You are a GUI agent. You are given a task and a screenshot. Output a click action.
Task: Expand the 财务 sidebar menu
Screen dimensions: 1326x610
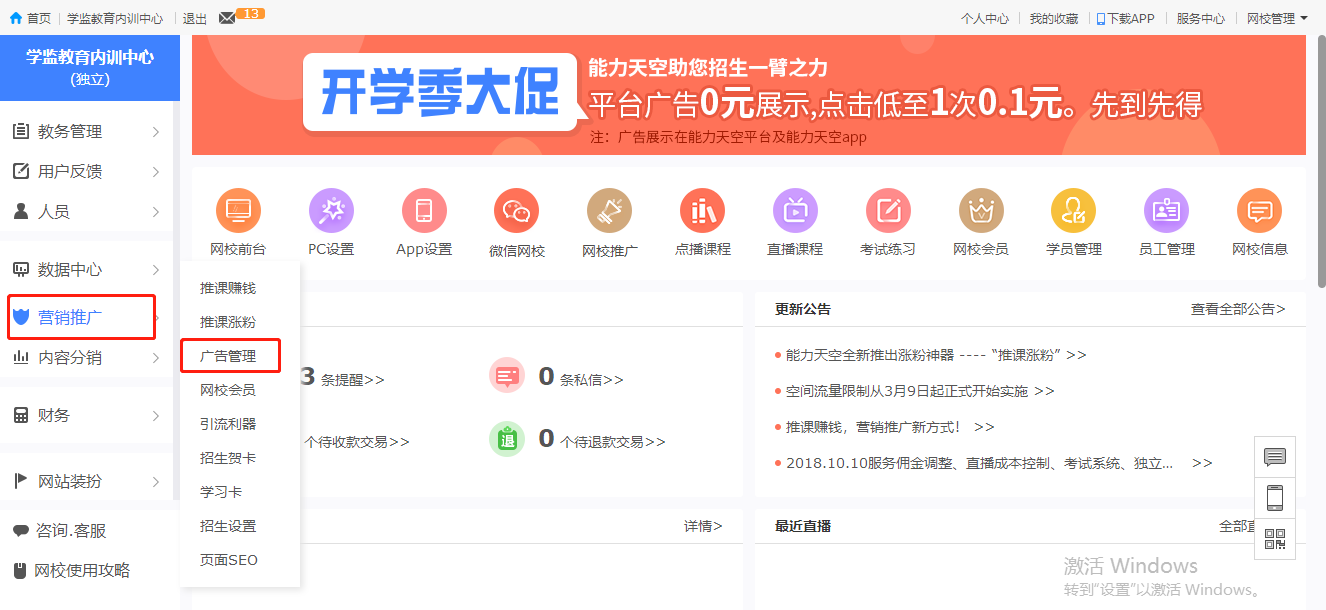(x=85, y=415)
